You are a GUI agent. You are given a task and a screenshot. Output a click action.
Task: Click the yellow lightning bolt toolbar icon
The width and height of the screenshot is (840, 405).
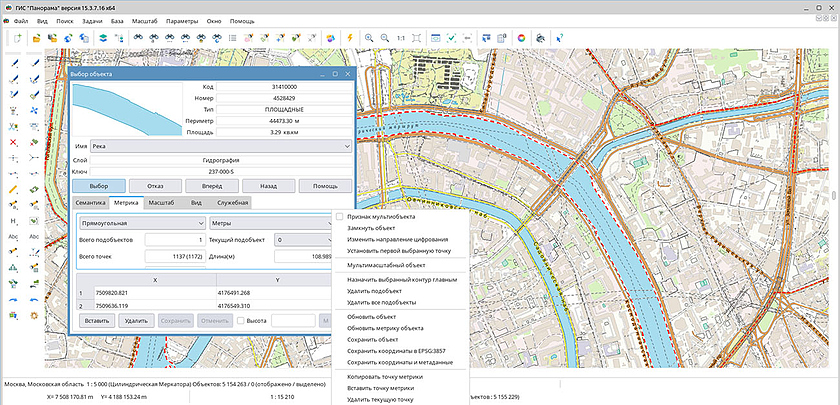[x=350, y=37]
